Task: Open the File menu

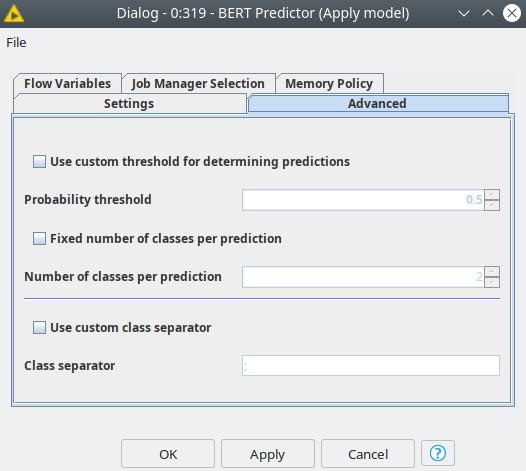Action: tap(16, 43)
